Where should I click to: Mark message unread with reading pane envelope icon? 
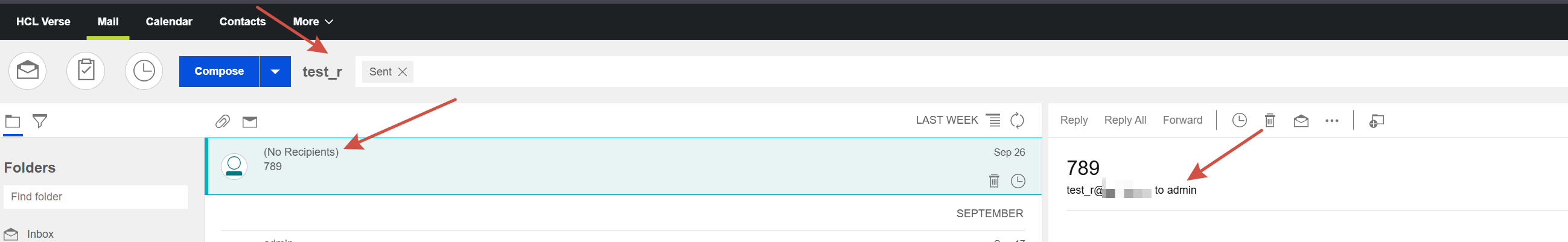click(x=1301, y=120)
